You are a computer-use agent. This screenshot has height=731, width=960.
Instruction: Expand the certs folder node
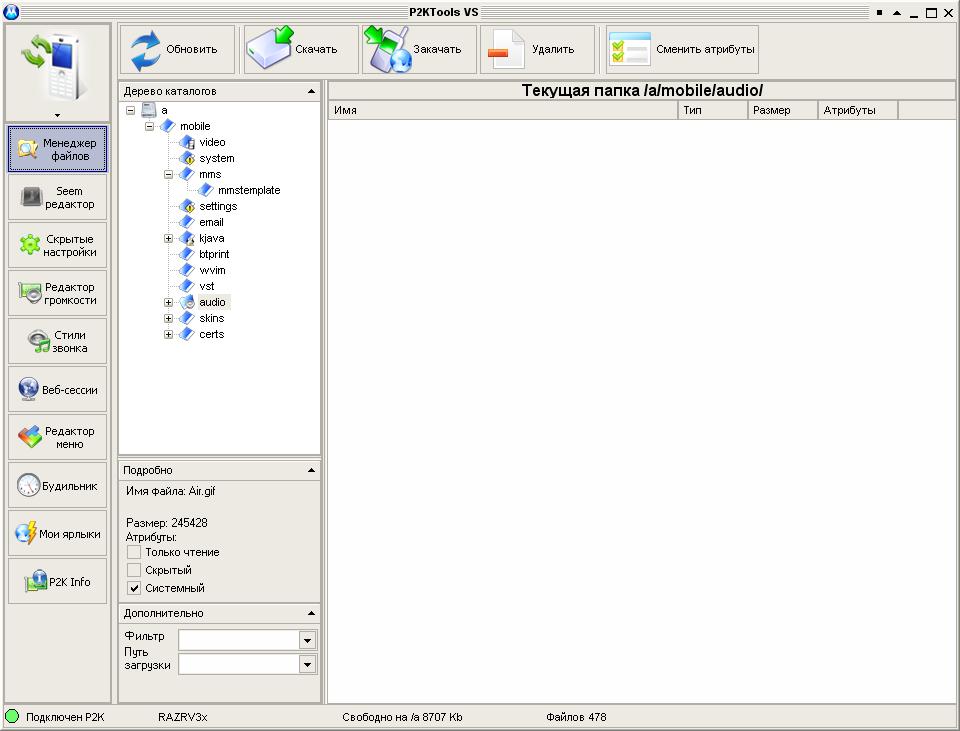click(x=168, y=334)
